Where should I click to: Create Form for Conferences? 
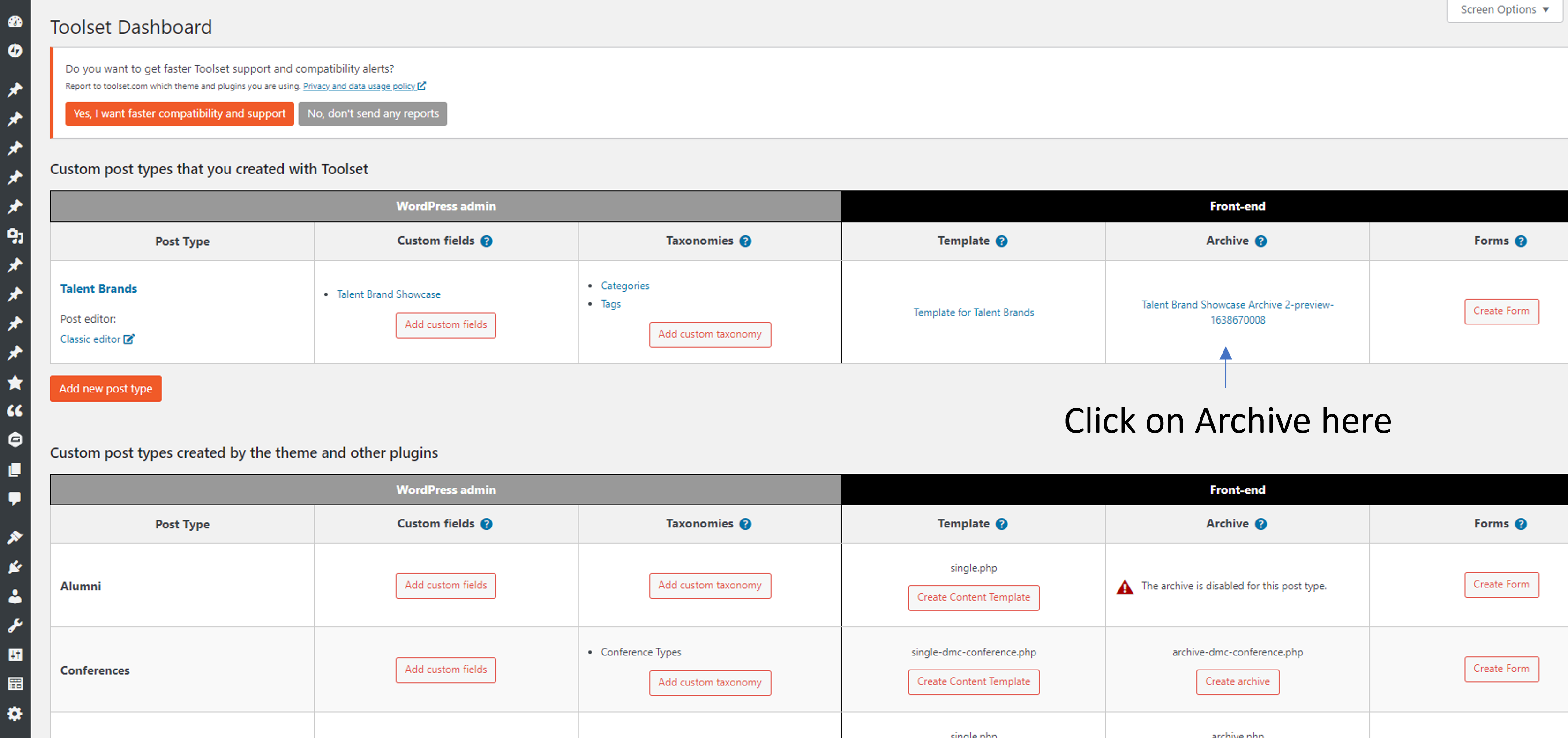tap(1501, 669)
